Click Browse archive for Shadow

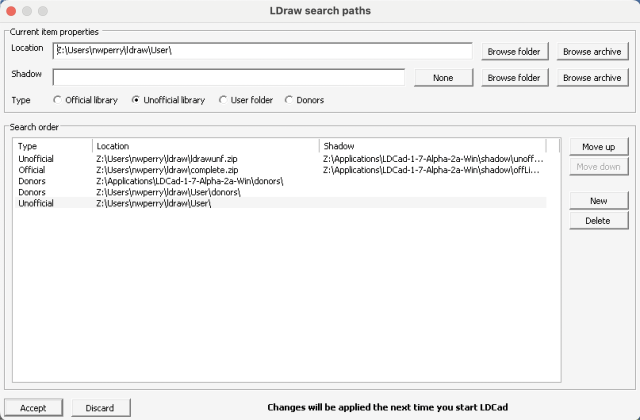[x=592, y=78]
